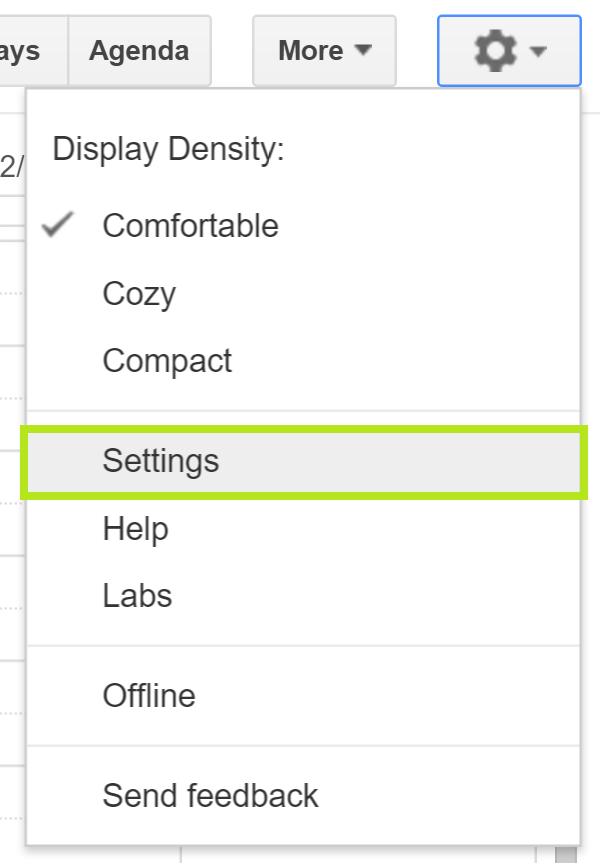Select Comfortable display density
The height and width of the screenshot is (863, 600).
[x=190, y=225]
